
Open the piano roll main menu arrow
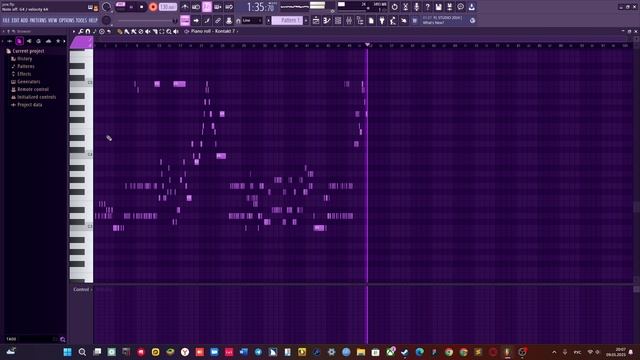74,31
